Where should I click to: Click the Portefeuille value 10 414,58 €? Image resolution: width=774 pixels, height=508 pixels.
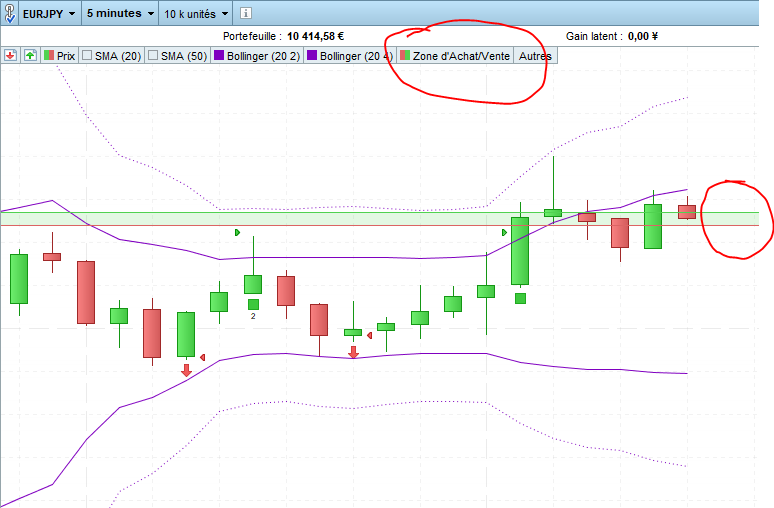315,37
